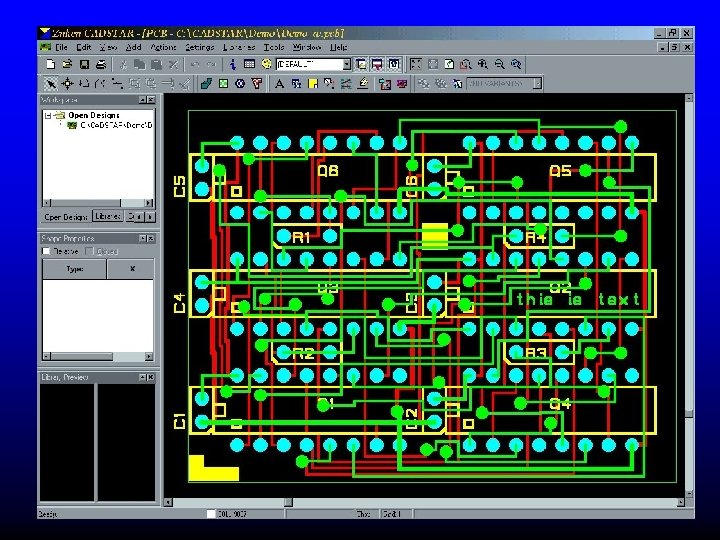The width and height of the screenshot is (720, 540).
Task: Click the red Zoom Window magnifier icon
Action: [x=466, y=64]
